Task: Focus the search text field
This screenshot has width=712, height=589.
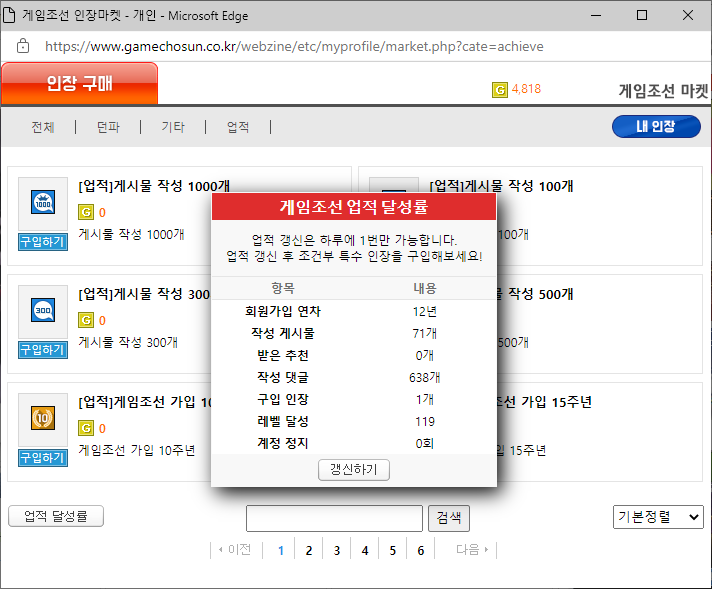Action: tap(334, 518)
